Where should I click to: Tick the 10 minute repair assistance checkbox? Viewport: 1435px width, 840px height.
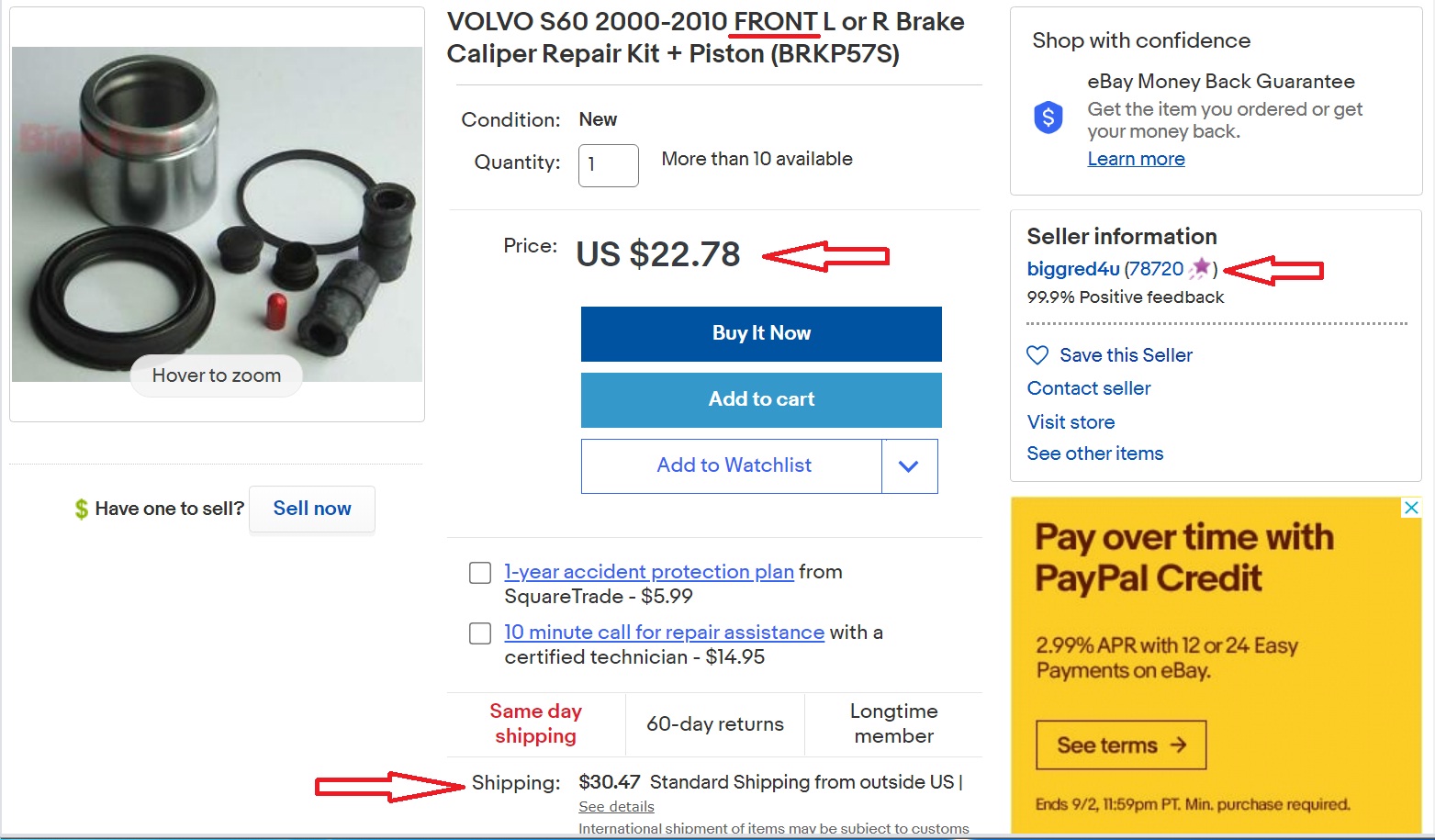[480, 633]
